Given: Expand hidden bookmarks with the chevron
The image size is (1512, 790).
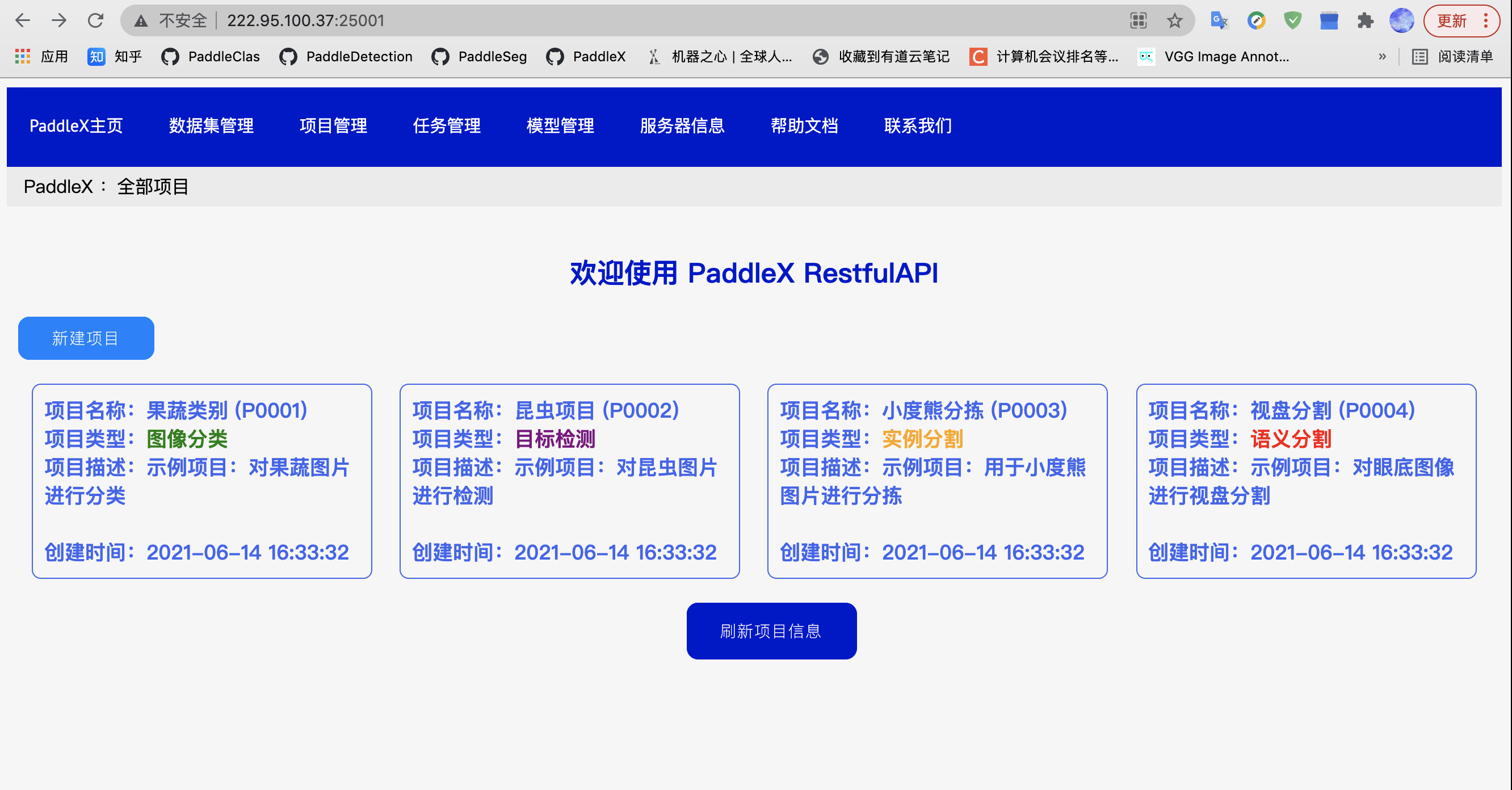Looking at the screenshot, I should click(1382, 56).
